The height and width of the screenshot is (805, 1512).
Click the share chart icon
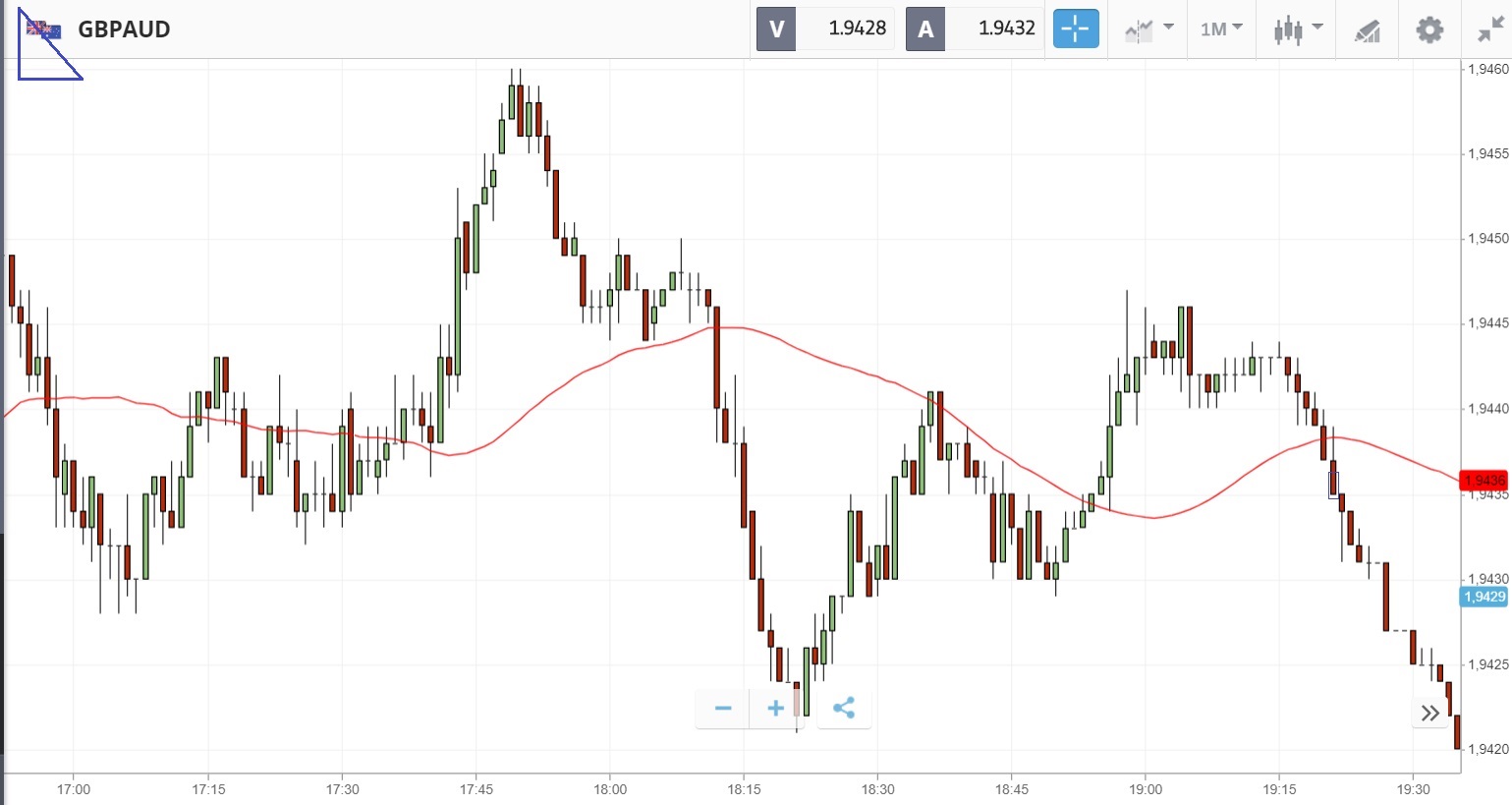(x=843, y=708)
